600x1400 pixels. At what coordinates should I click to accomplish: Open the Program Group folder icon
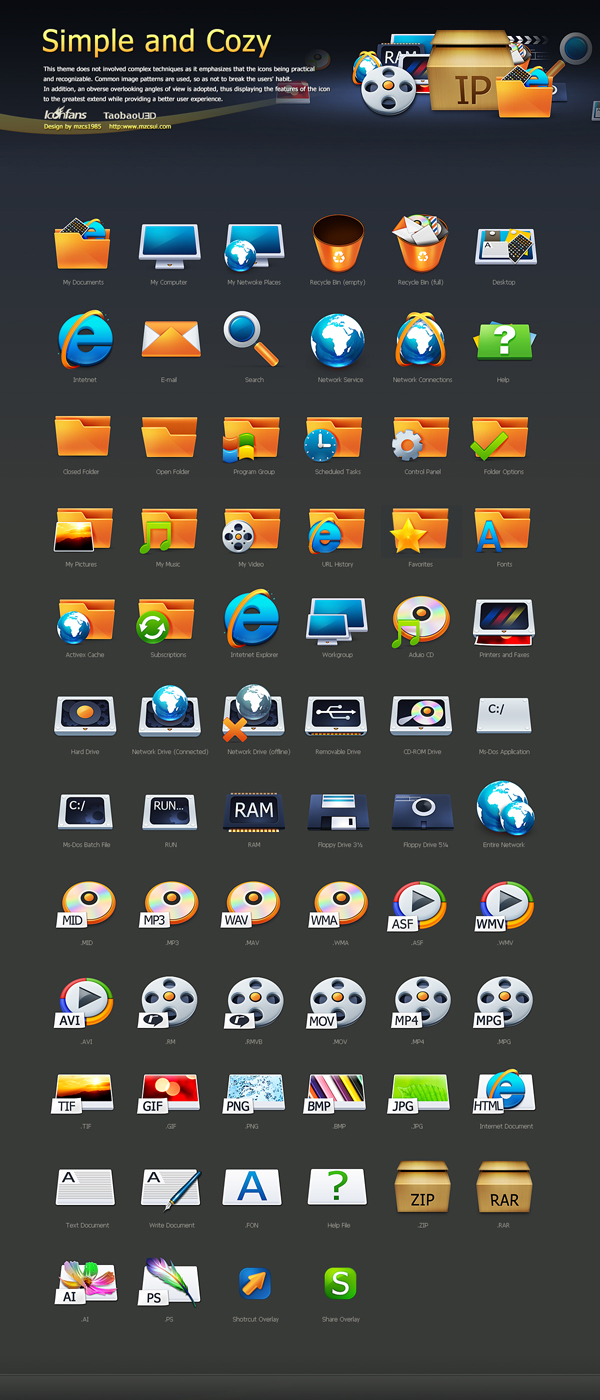pyautogui.click(x=251, y=439)
